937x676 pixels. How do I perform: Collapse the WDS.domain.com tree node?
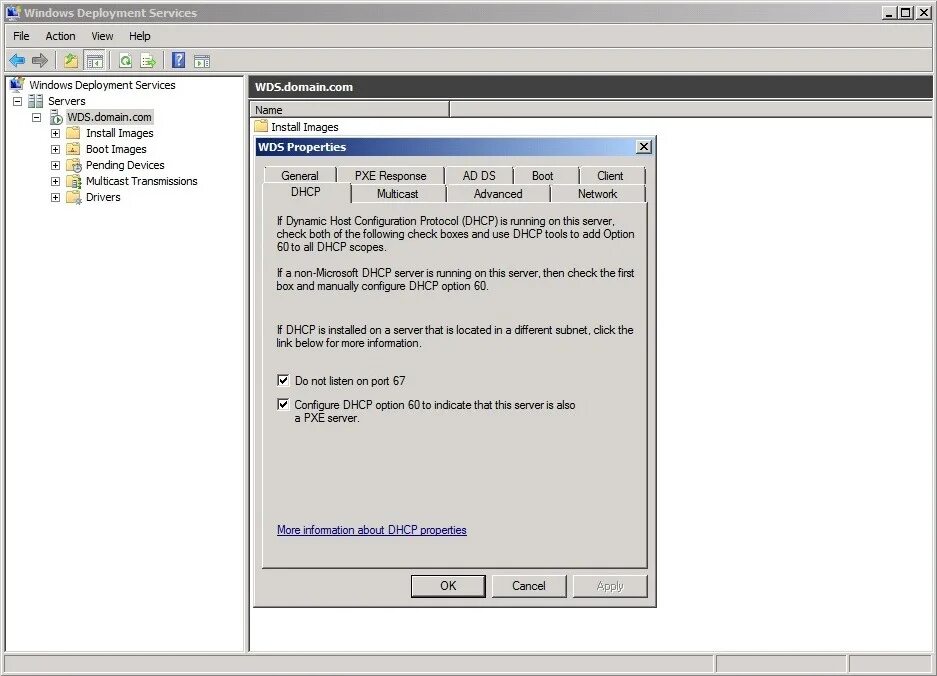coord(36,117)
